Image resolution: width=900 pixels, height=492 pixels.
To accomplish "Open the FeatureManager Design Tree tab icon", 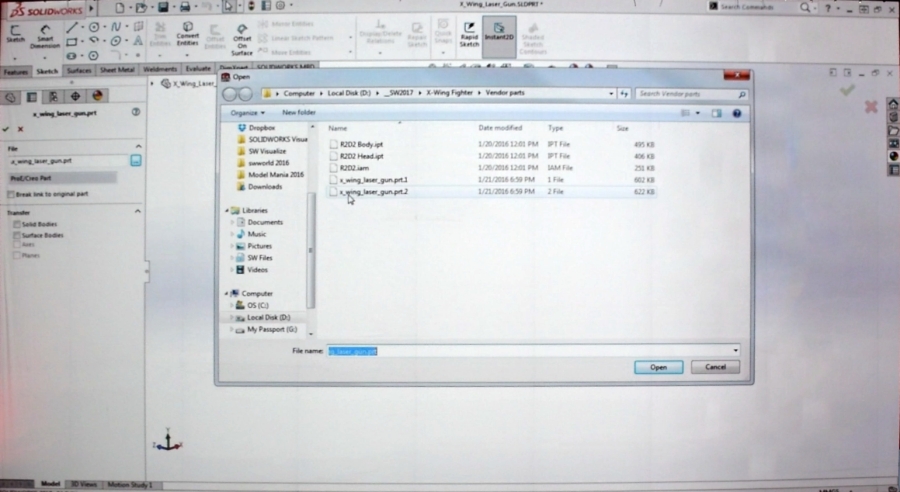I will coord(10,96).
